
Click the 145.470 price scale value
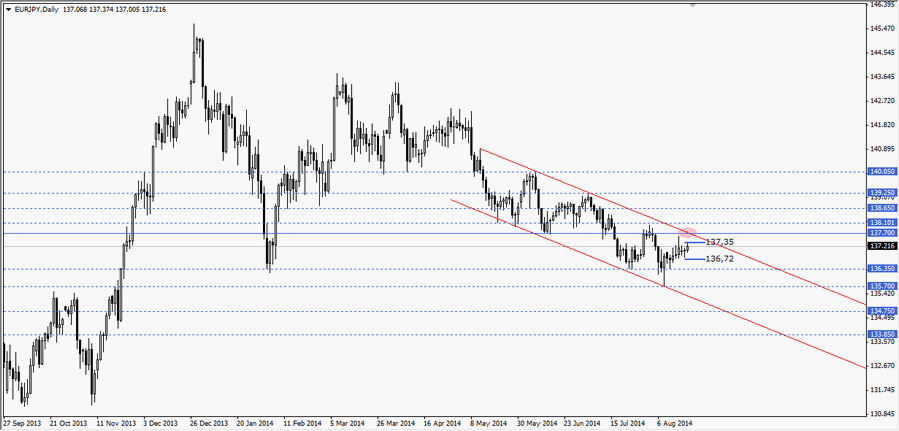[x=883, y=28]
